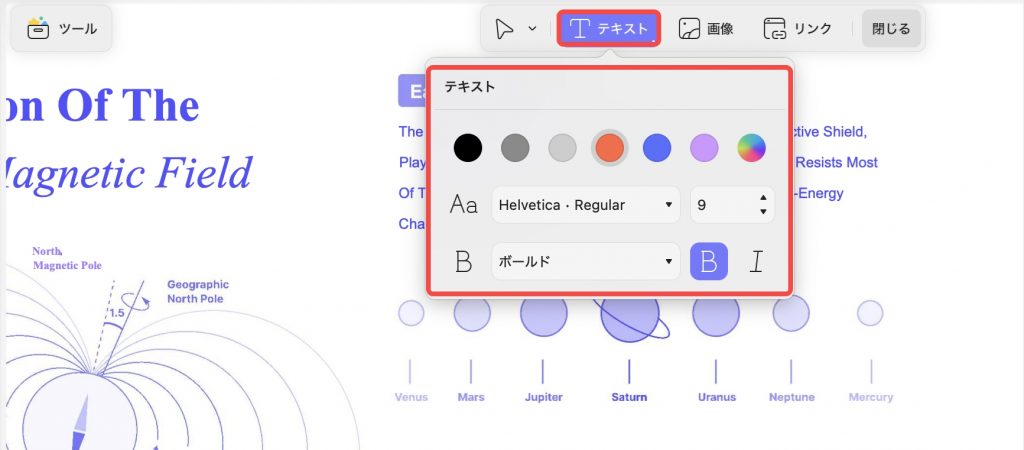Screen dimensions: 1024x450
Task: Toggle the italic I button
Action: tap(756, 261)
